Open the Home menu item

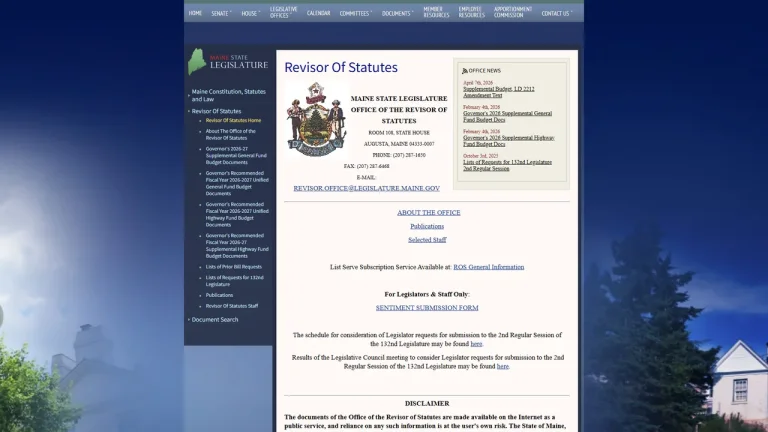pyautogui.click(x=195, y=13)
